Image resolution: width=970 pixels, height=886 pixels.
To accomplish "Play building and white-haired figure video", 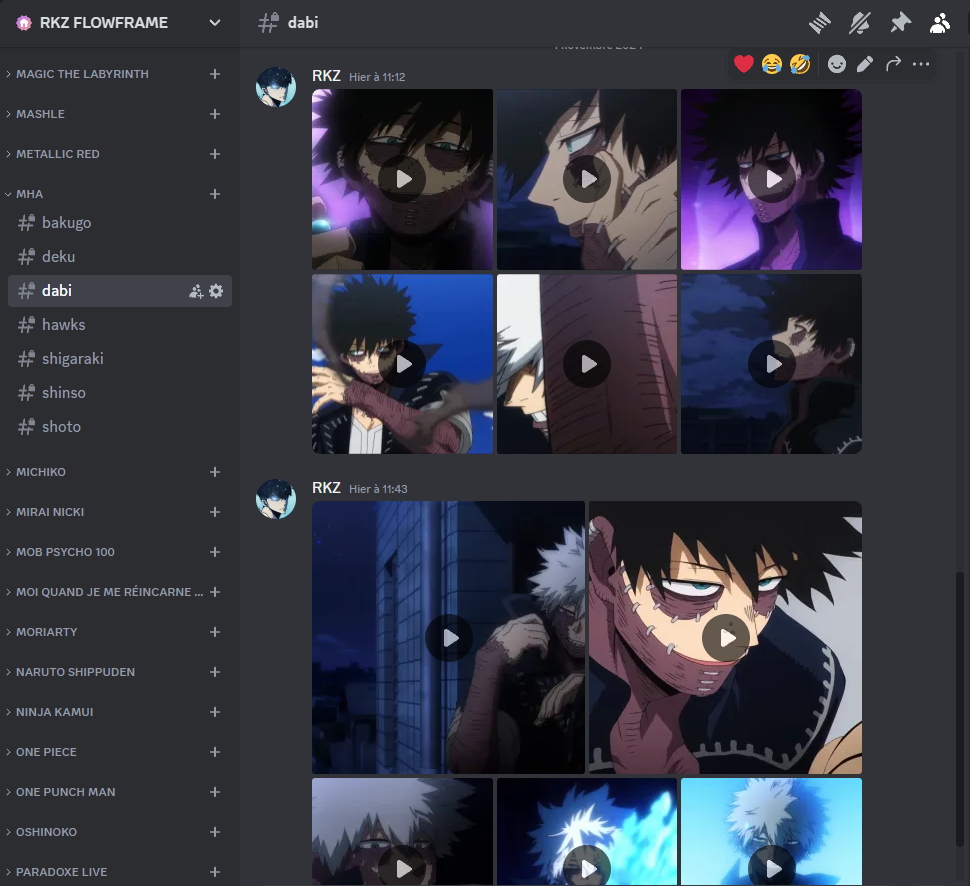I will pyautogui.click(x=449, y=637).
